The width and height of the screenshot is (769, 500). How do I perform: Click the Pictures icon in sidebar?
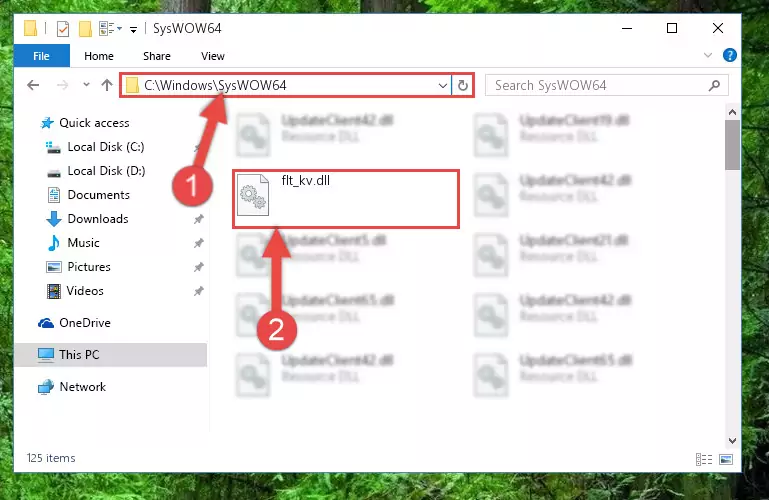click(53, 267)
